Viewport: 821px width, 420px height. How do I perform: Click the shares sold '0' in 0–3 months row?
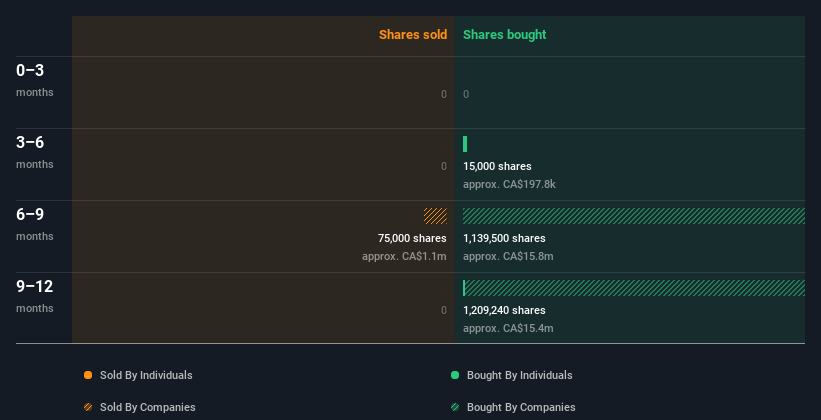click(x=443, y=94)
